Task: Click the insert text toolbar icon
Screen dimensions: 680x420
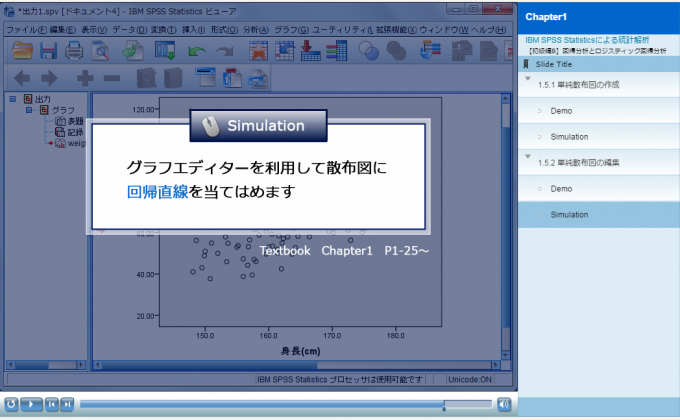Action: tap(258, 79)
